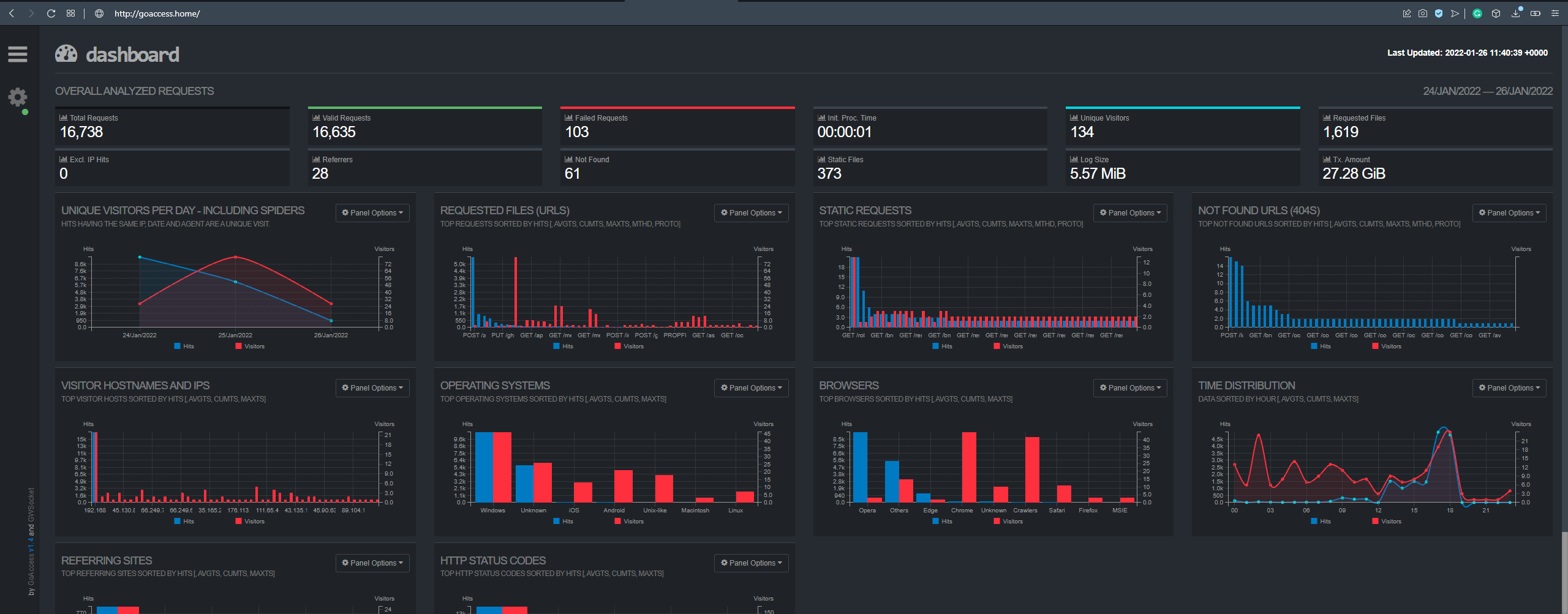Open browser Easy Setup menu
The width and height of the screenshot is (1568, 614).
point(1555,13)
